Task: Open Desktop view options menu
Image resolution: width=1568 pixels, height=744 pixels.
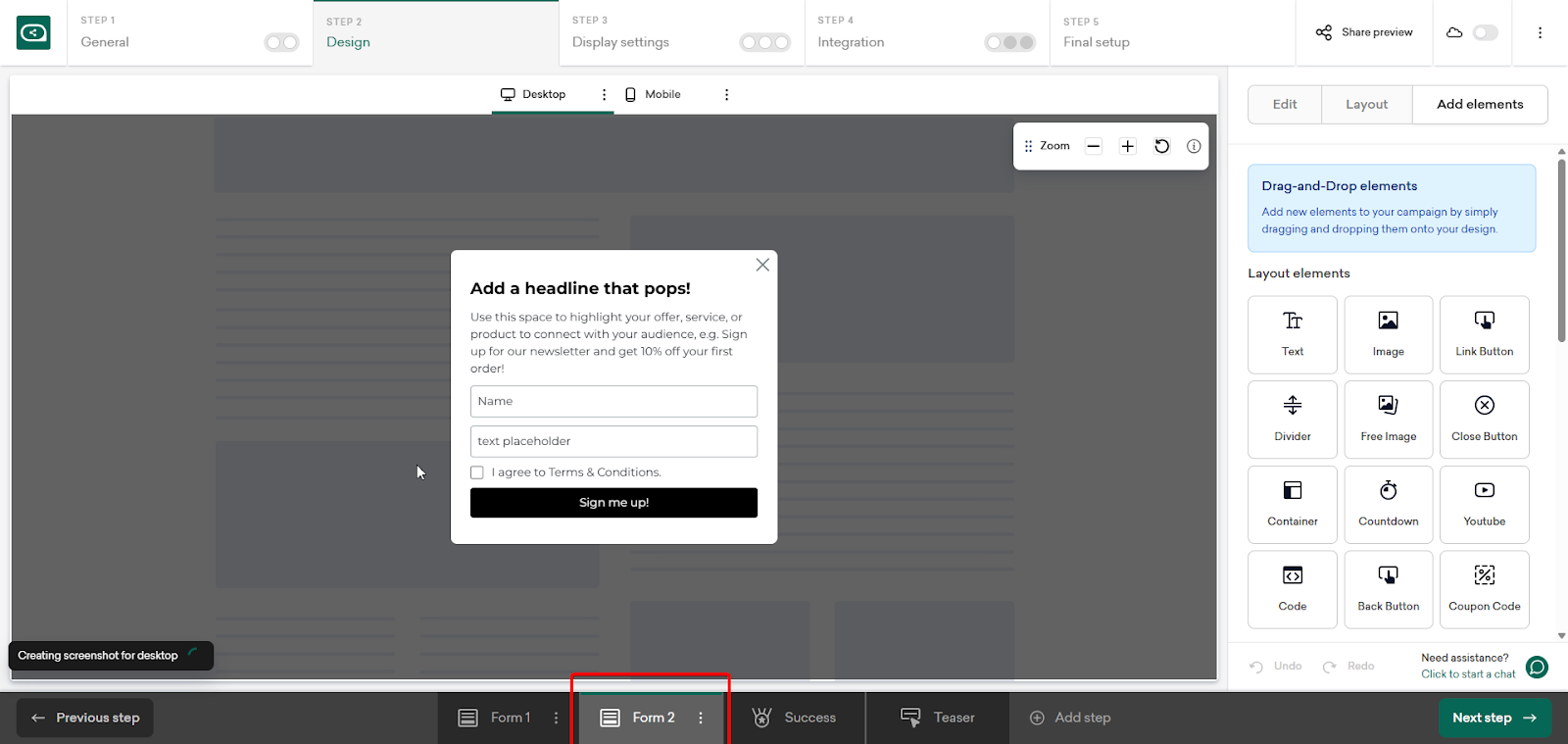Action: [604, 94]
